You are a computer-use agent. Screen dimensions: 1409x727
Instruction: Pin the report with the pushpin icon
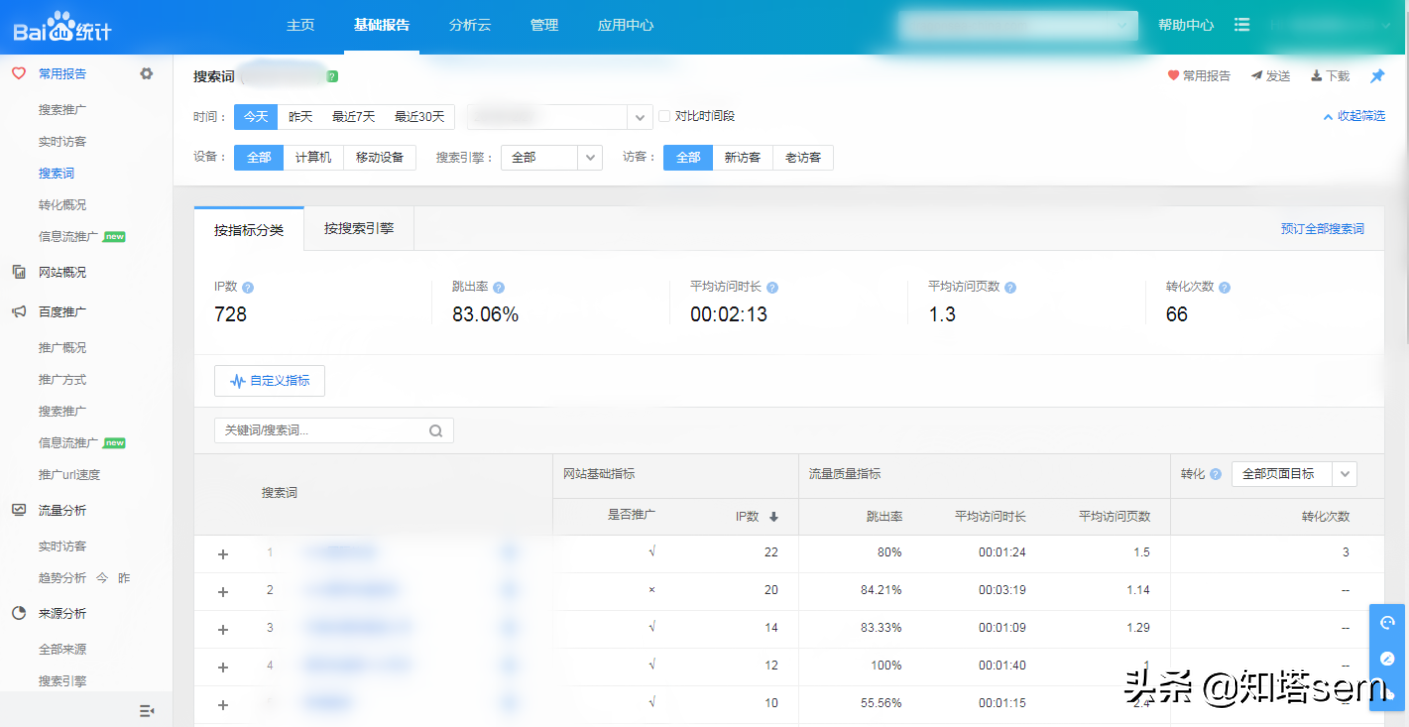pyautogui.click(x=1377, y=76)
